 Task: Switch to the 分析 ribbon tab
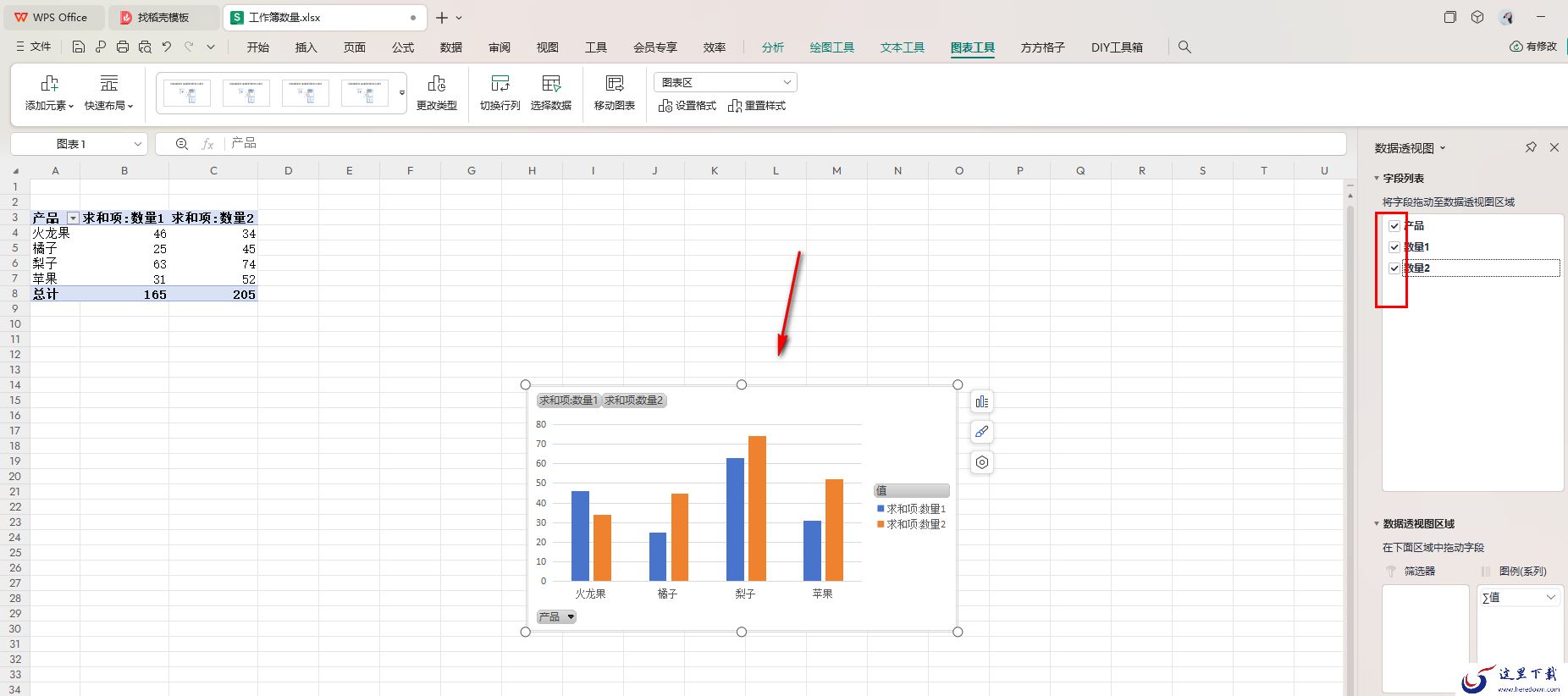[773, 47]
